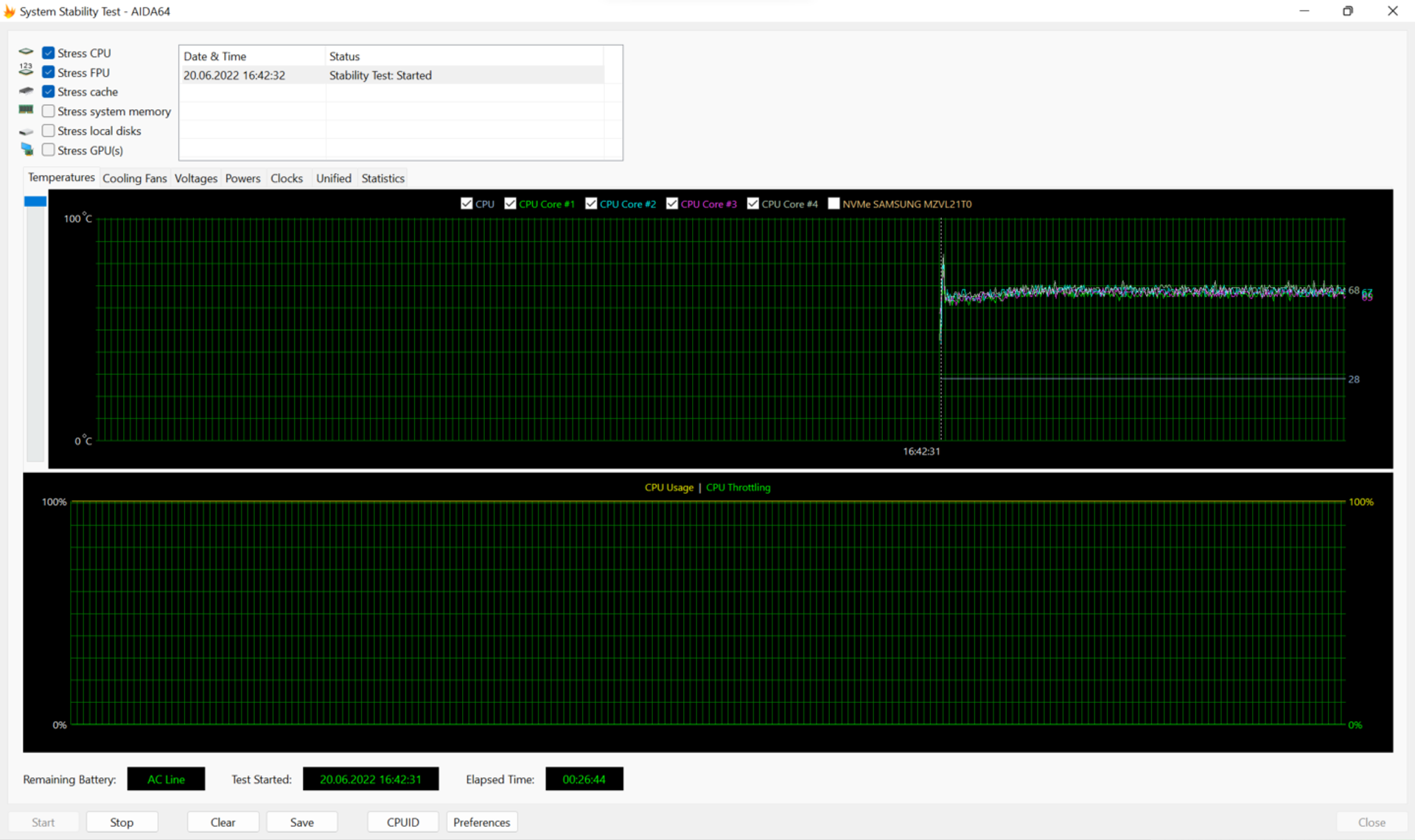The height and width of the screenshot is (840, 1415).
Task: Enable the Stress GPU(s) checkbox
Action: pyautogui.click(x=49, y=150)
